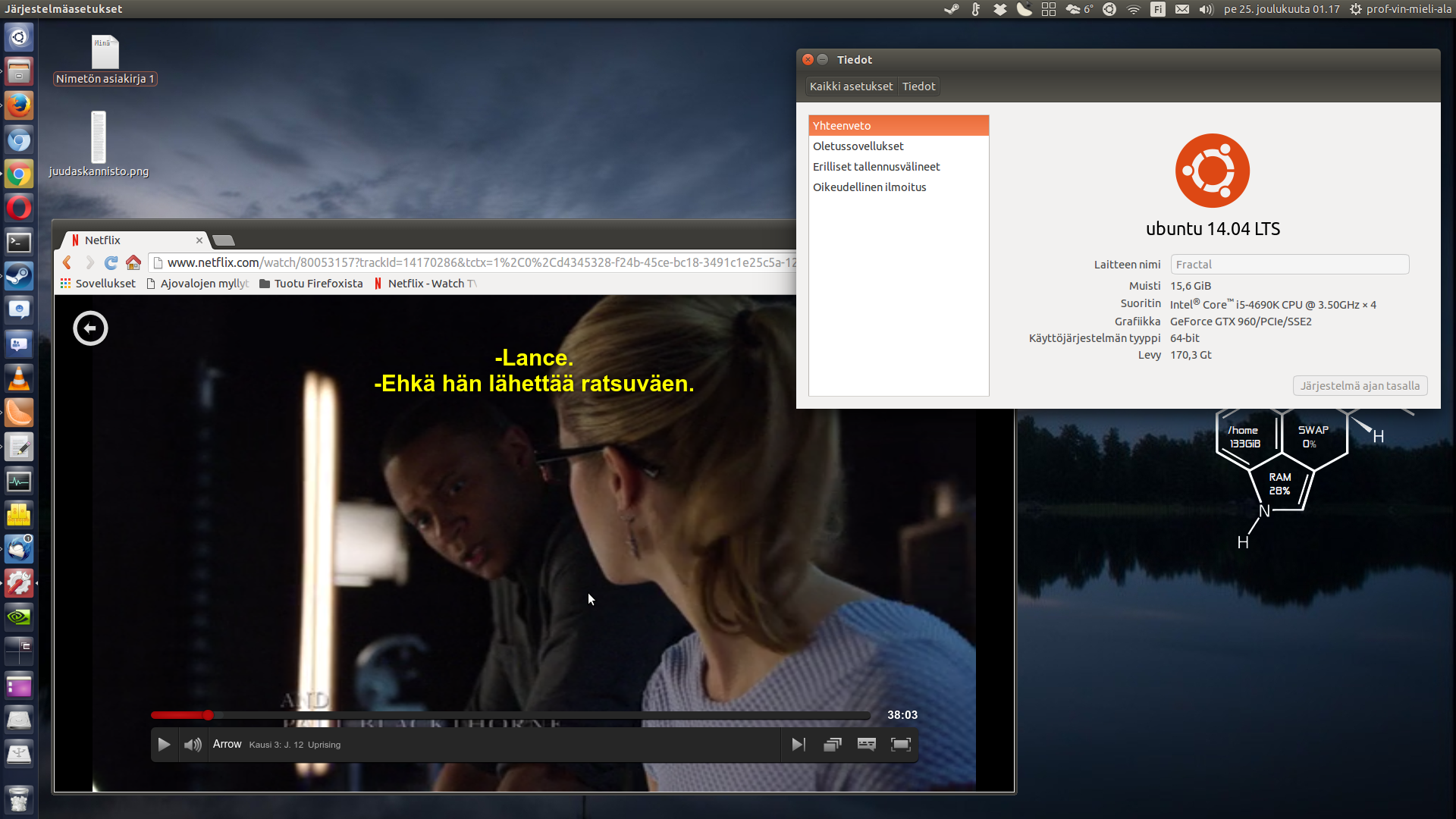The height and width of the screenshot is (819, 1456).
Task: Launch Firefox from the launcher
Action: point(19,105)
